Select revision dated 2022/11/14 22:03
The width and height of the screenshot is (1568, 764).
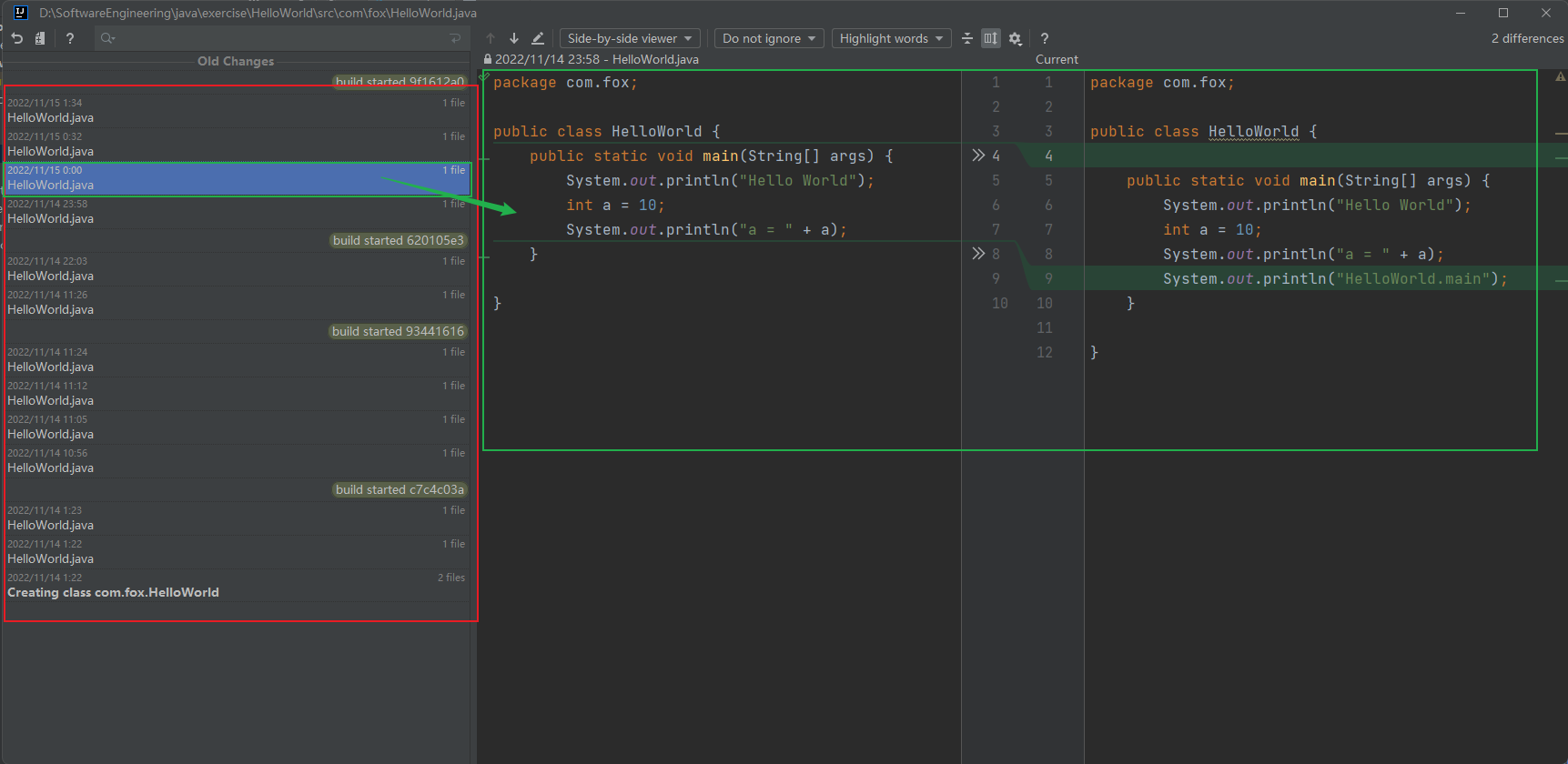point(236,269)
